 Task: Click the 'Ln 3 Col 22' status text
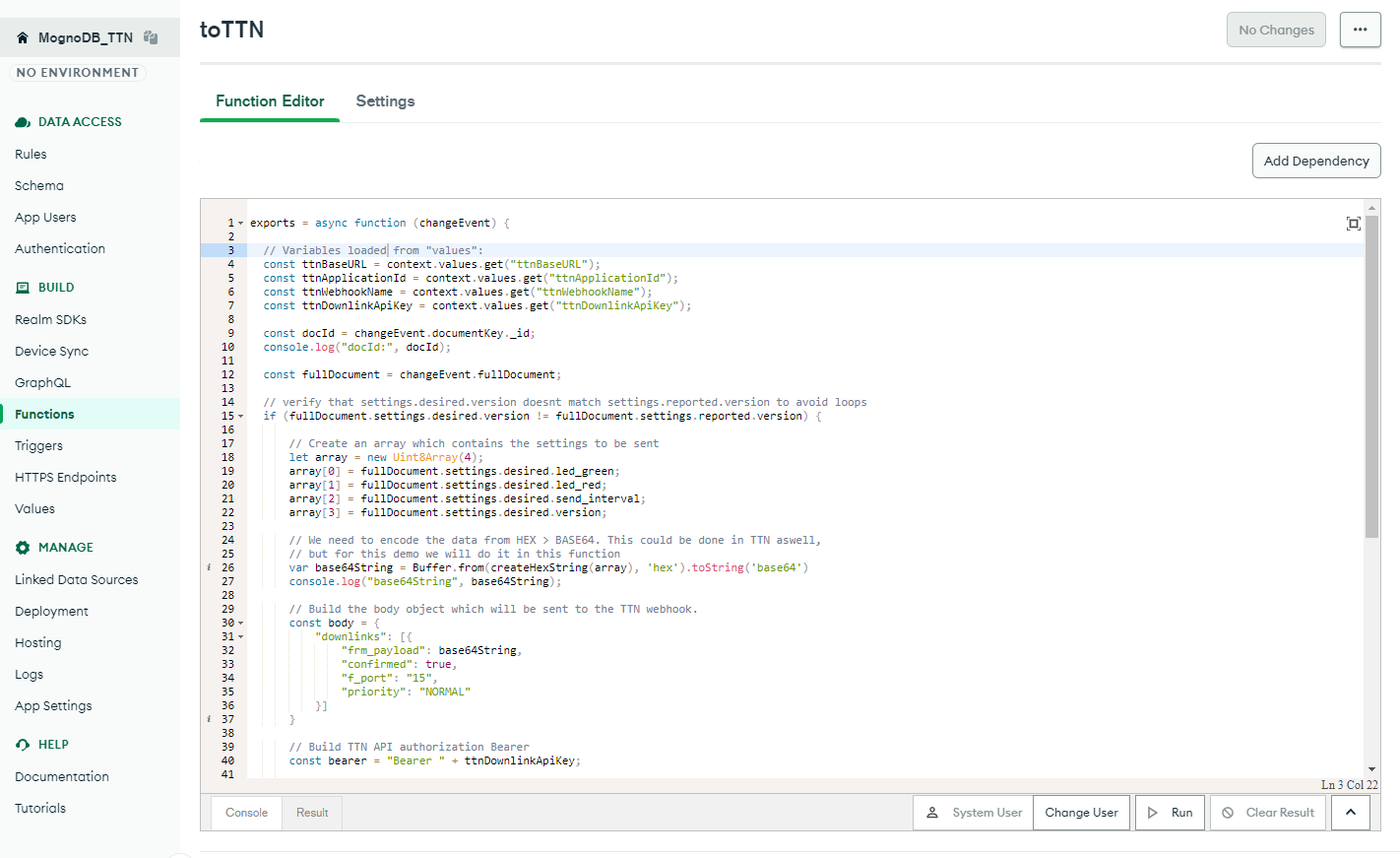click(x=1349, y=785)
